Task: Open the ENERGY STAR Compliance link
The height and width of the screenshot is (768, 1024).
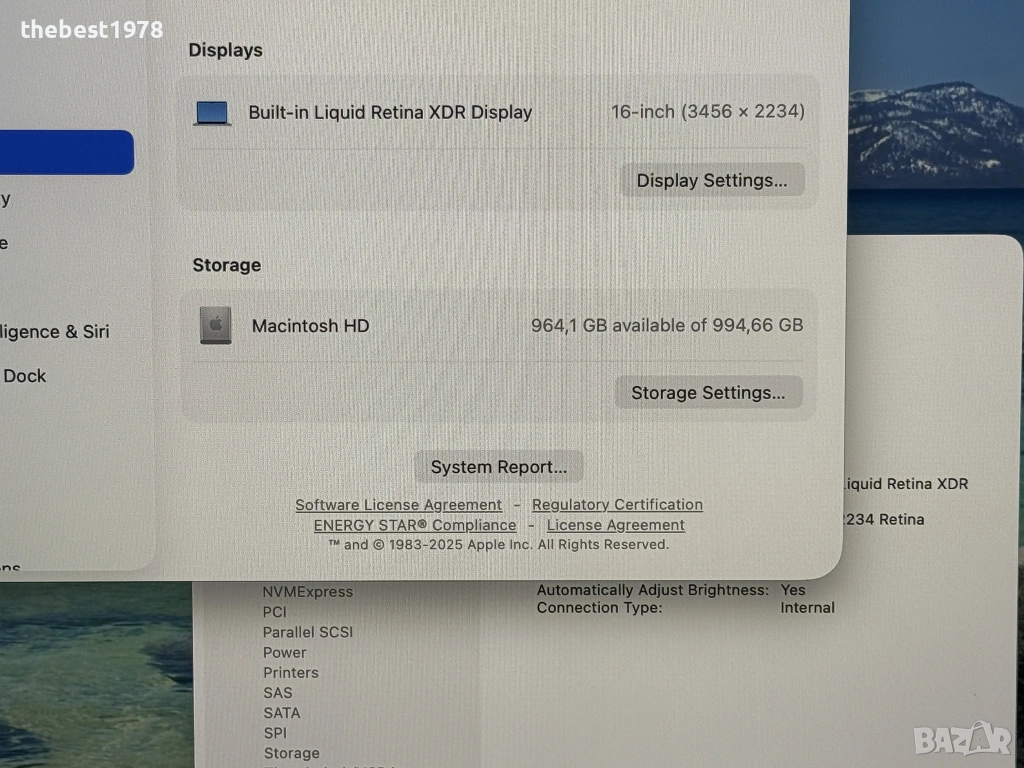Action: tap(415, 525)
